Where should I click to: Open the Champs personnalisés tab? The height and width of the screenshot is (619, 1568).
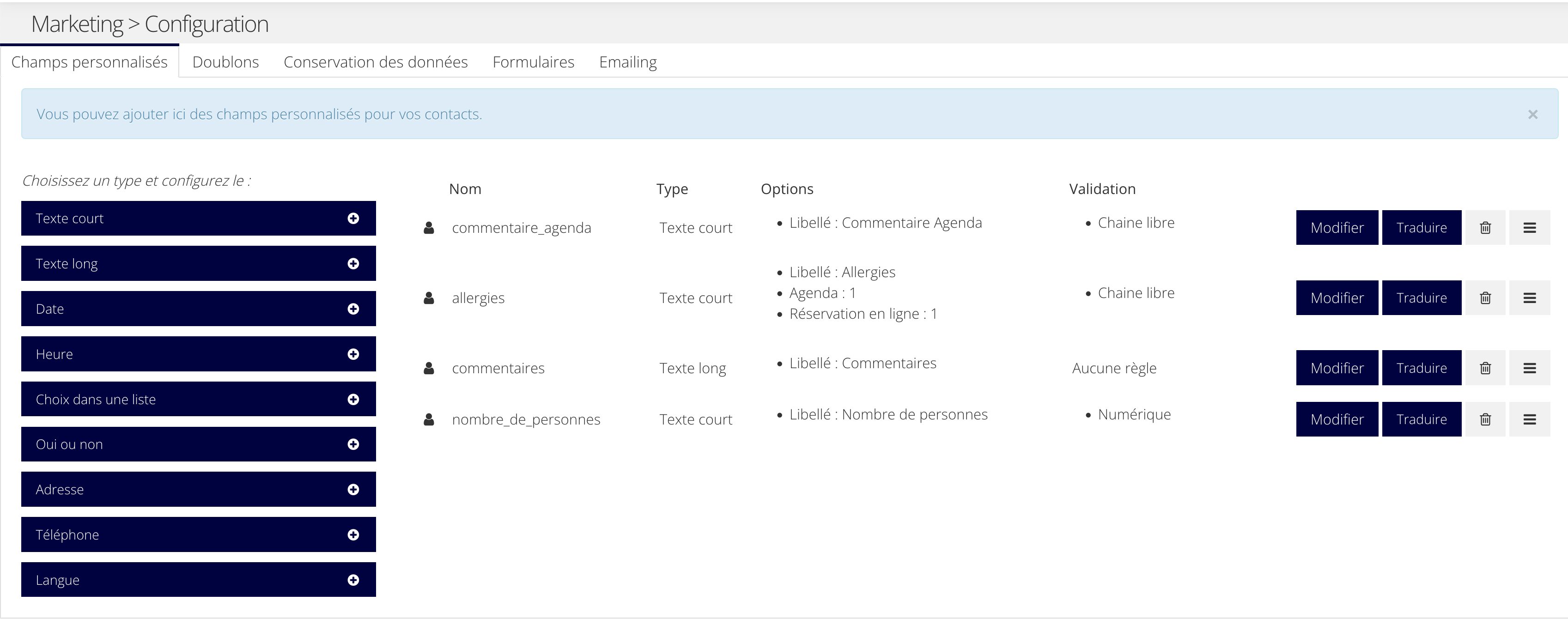click(90, 62)
